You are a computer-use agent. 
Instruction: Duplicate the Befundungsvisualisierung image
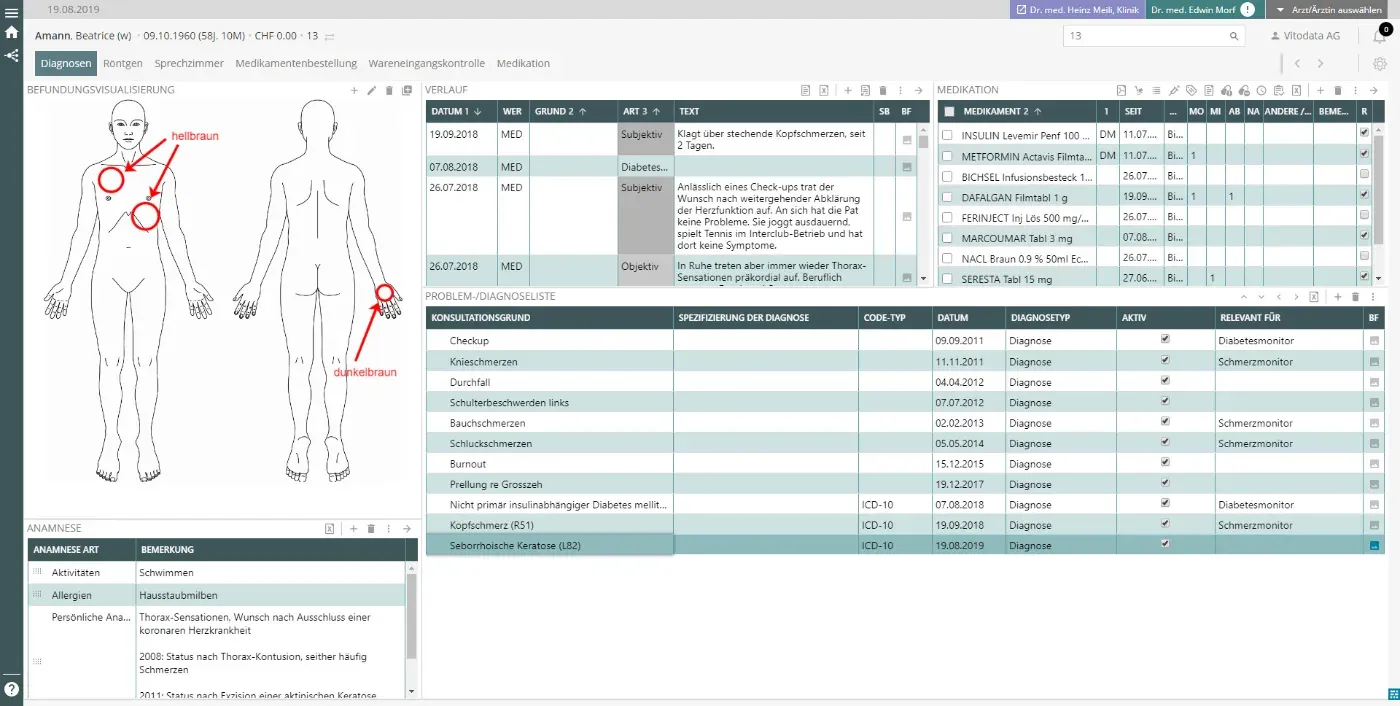406,90
